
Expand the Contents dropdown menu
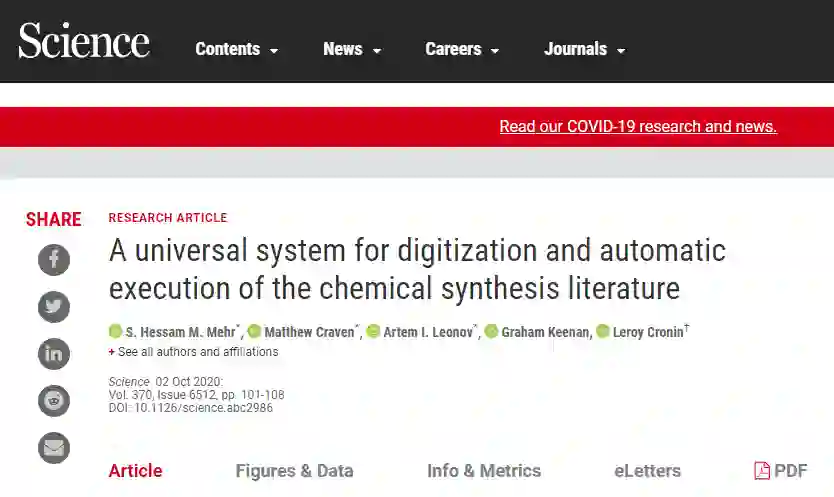tap(237, 49)
